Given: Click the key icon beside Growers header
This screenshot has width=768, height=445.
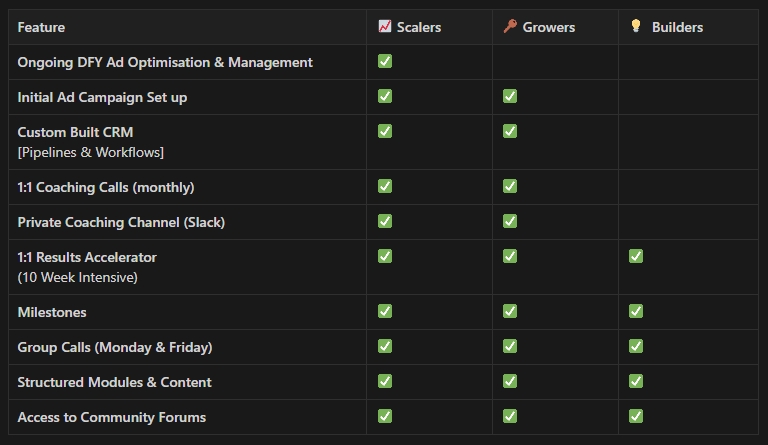Looking at the screenshot, I should (510, 26).
